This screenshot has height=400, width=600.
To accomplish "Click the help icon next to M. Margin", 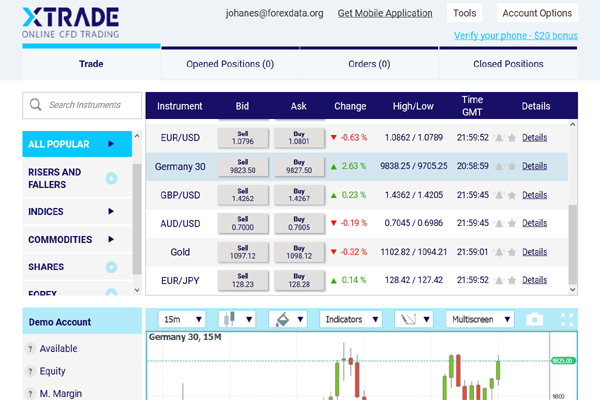I will pos(30,393).
